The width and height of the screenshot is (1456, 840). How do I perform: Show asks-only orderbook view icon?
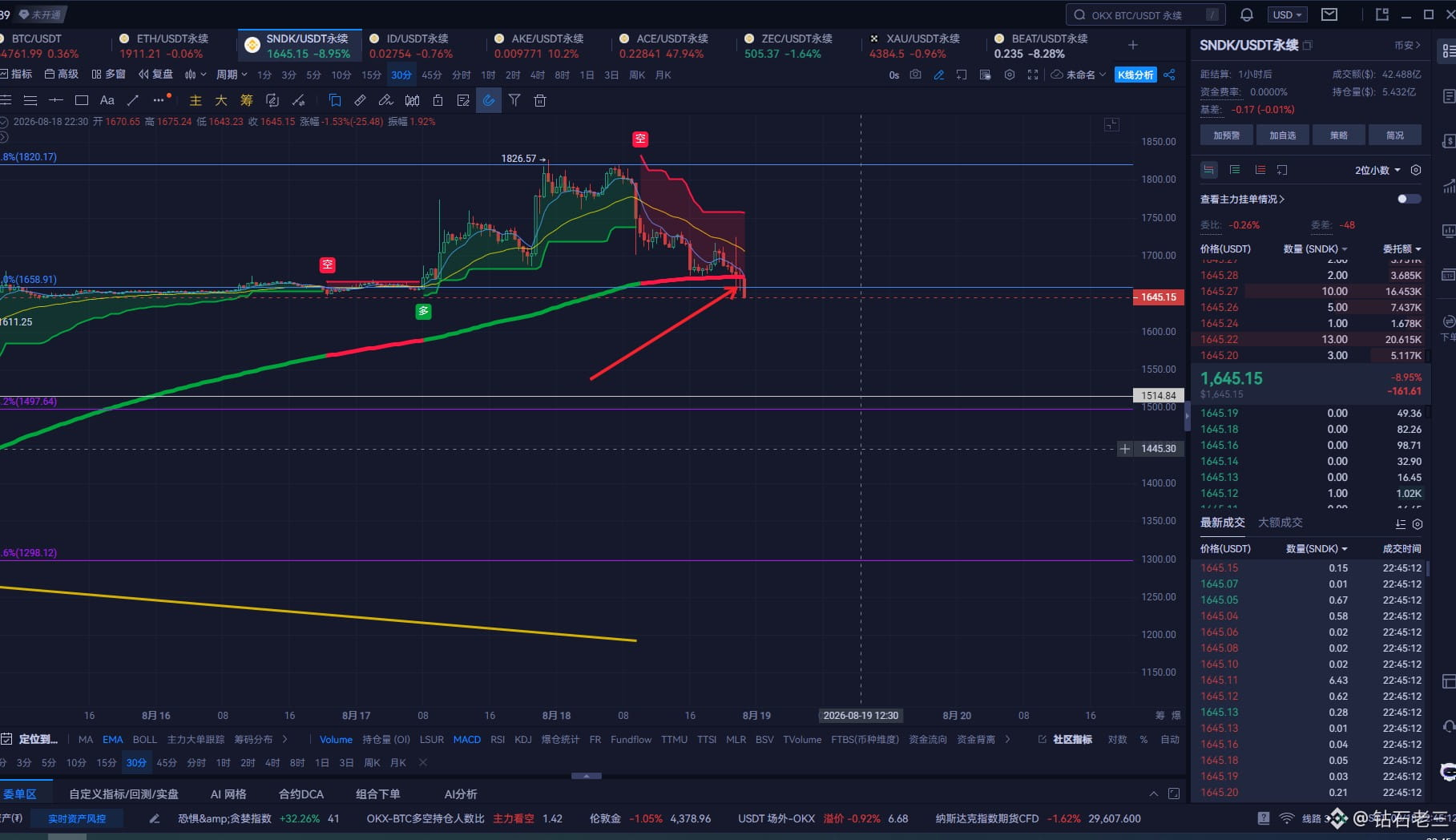click(x=1260, y=170)
